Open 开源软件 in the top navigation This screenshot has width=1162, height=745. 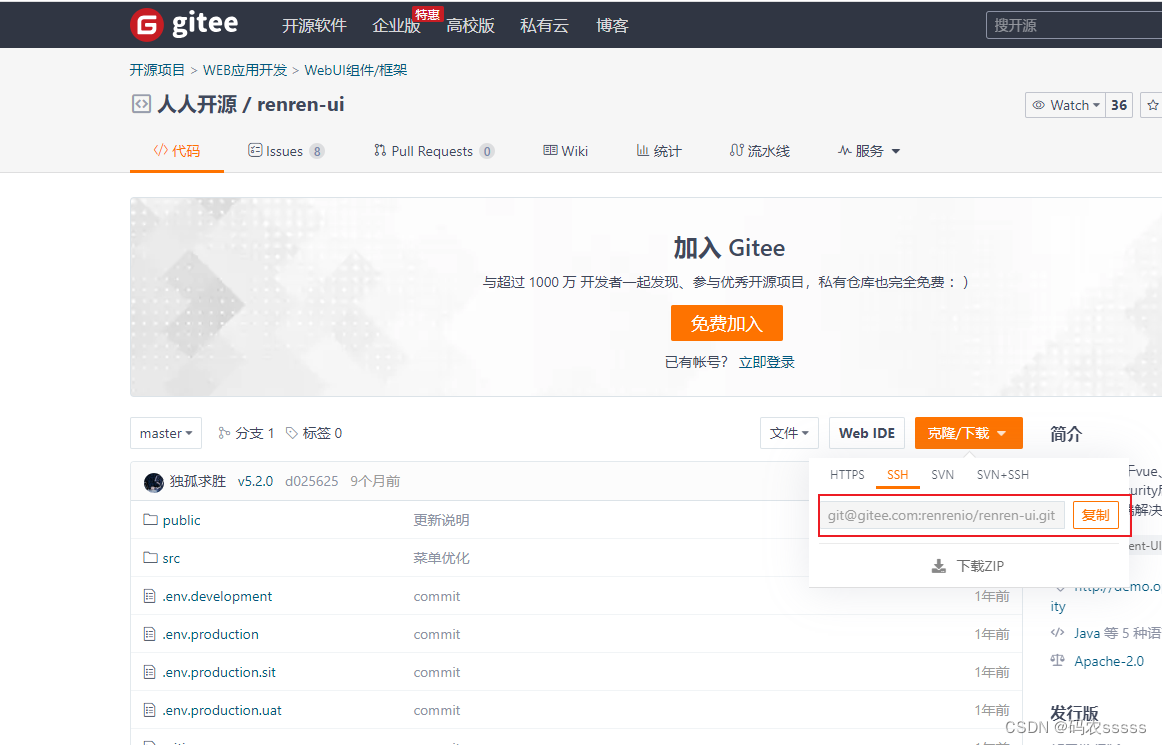(x=314, y=25)
